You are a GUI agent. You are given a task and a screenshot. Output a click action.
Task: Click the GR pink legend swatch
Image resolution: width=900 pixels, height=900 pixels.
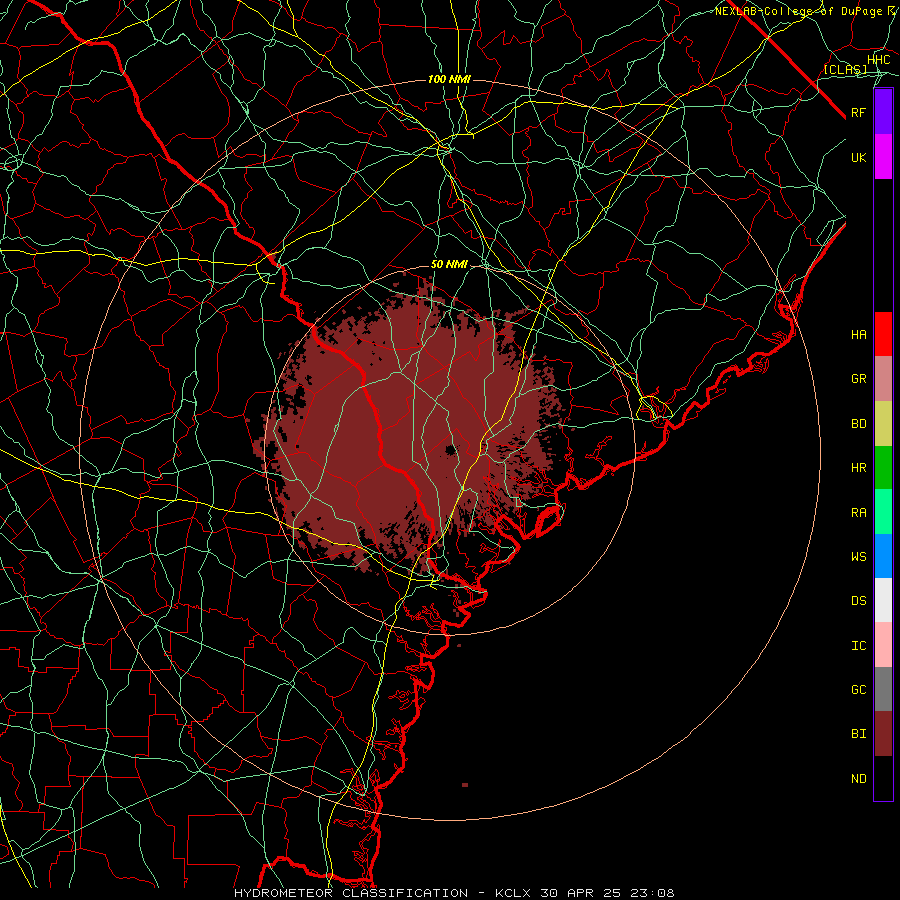coord(883,379)
